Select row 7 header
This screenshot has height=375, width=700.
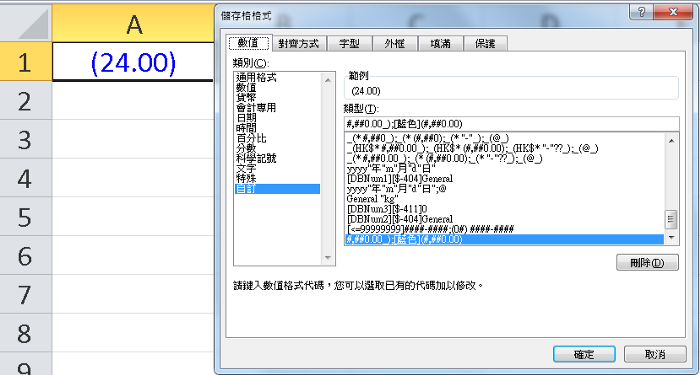pos(26,295)
